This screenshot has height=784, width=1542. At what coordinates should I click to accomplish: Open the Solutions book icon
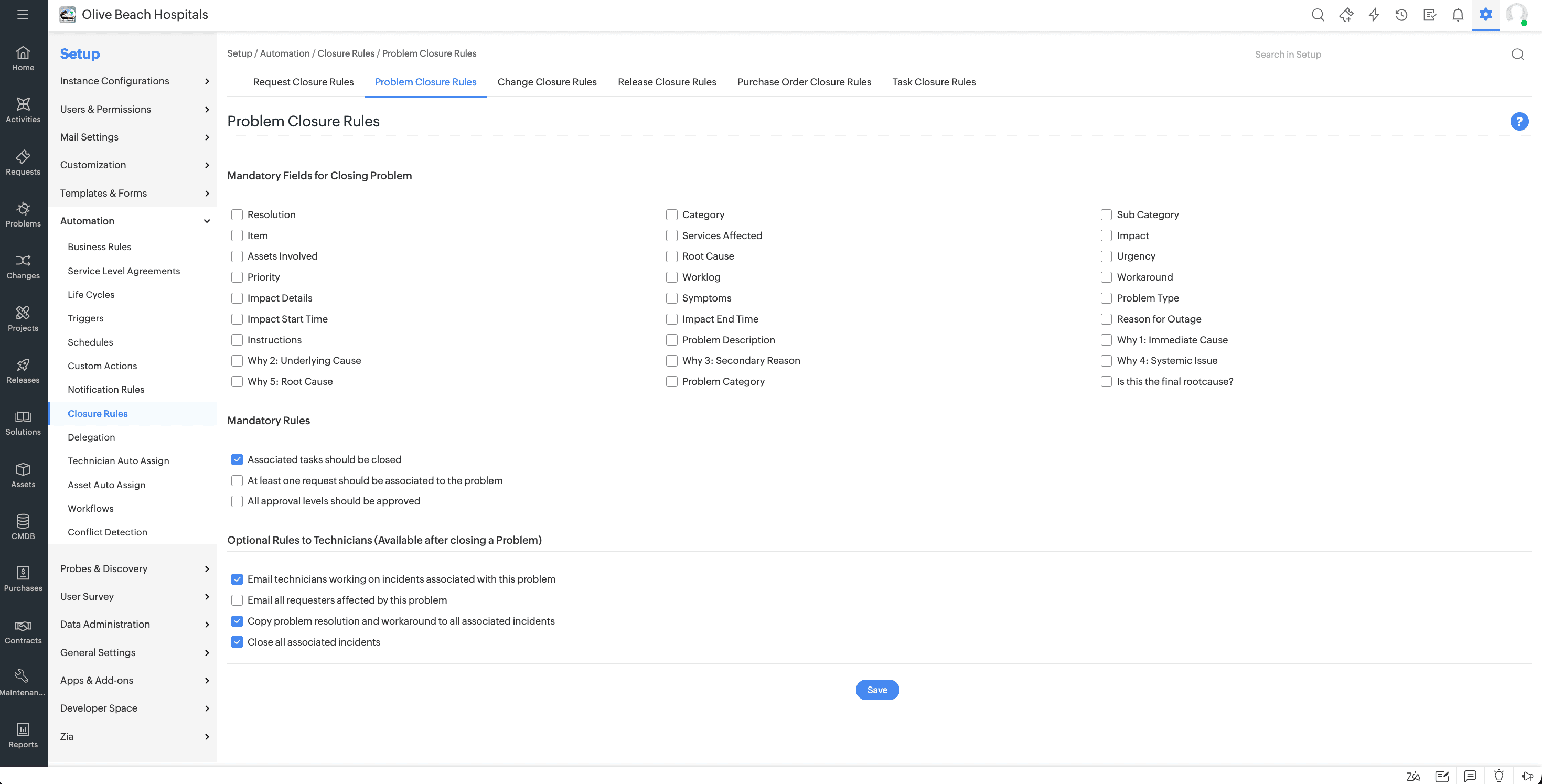pyautogui.click(x=23, y=422)
